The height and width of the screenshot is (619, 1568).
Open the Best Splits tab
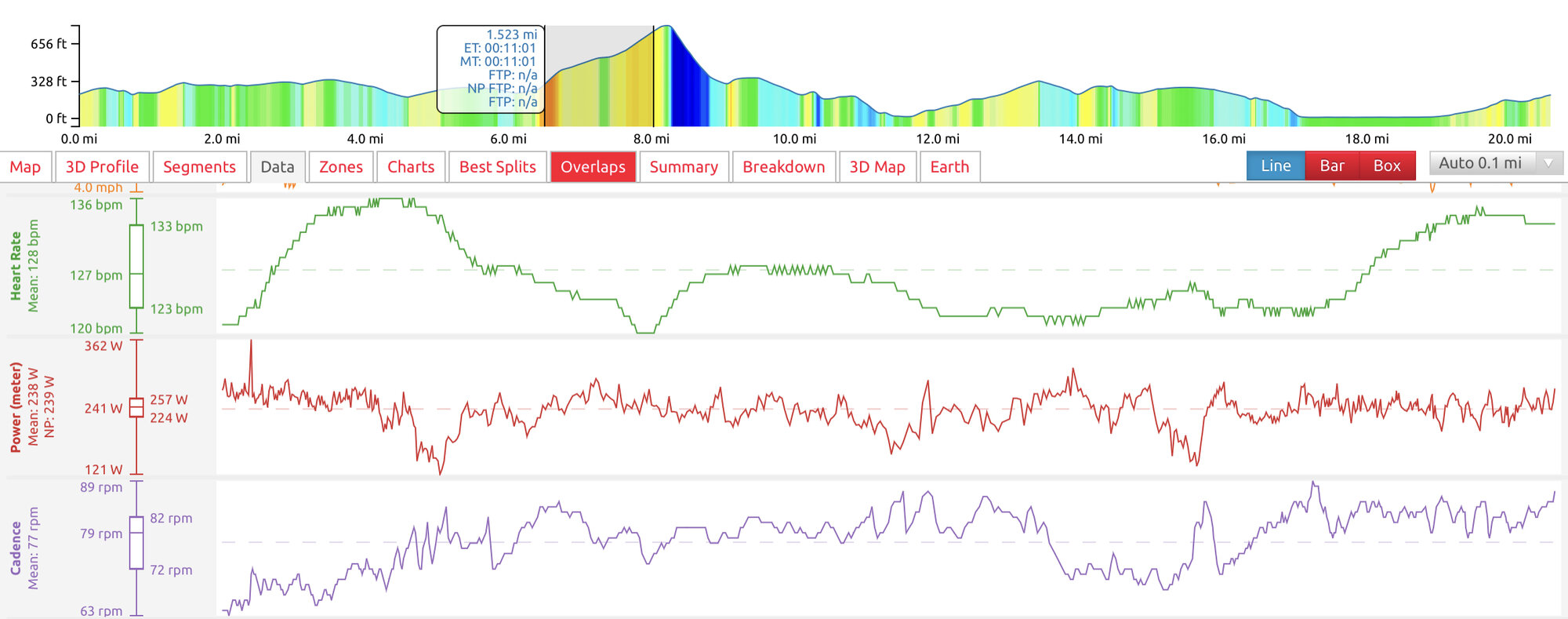tap(497, 167)
